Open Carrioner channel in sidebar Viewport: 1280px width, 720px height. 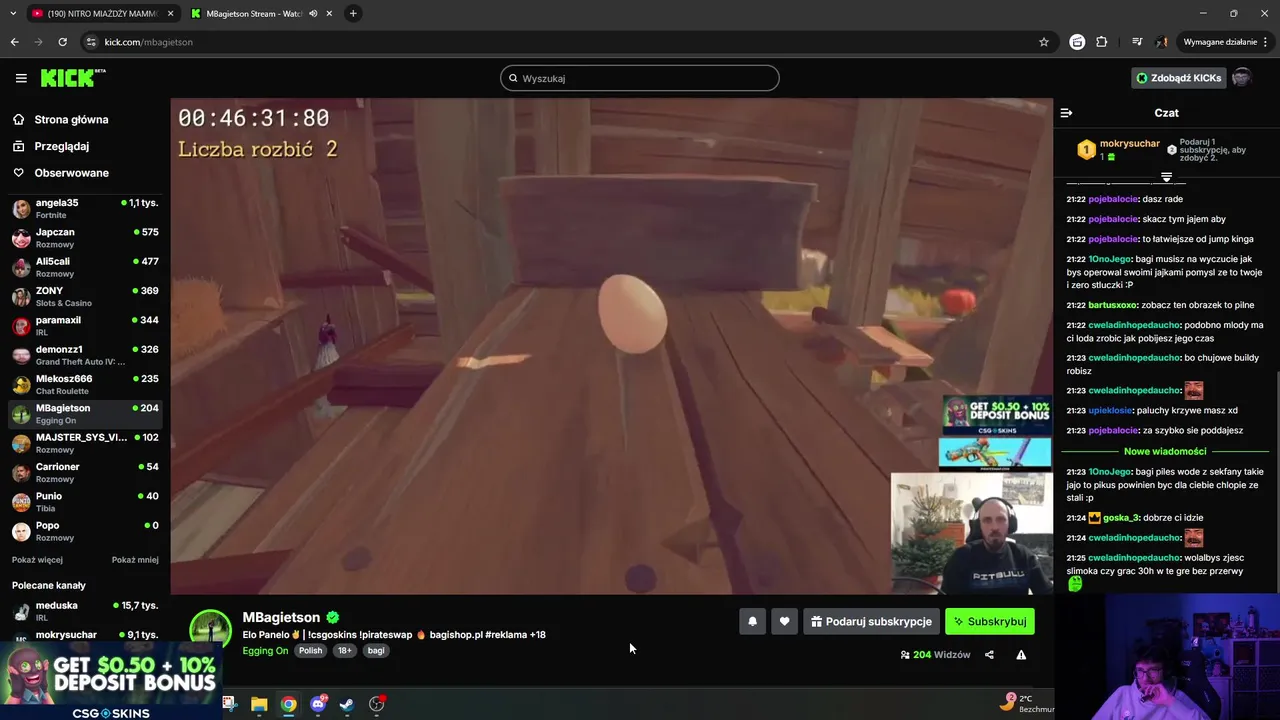(85, 472)
